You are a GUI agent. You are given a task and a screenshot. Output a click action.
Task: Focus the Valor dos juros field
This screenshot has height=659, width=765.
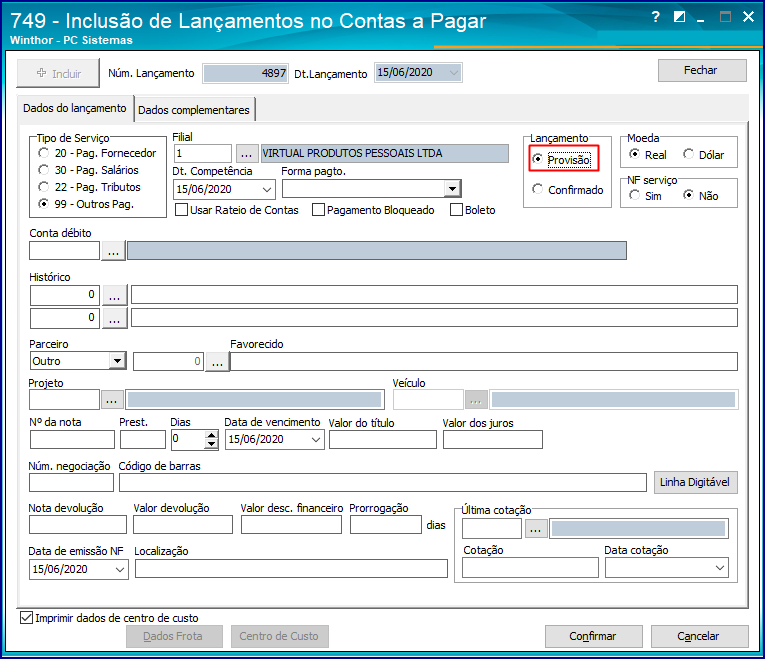point(493,439)
